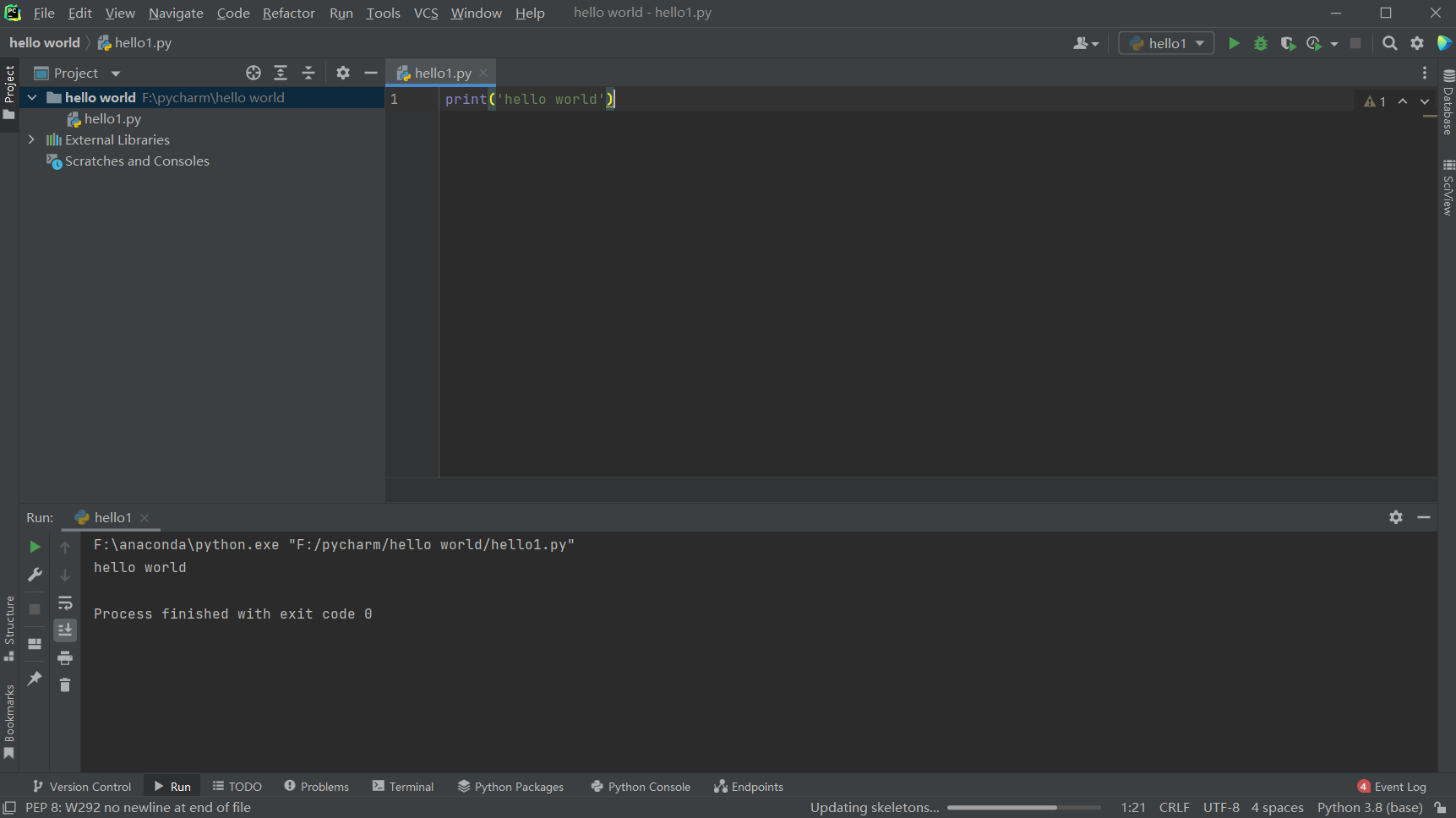The image size is (1456, 818).
Task: Open the Problems tool window
Action: coord(317,787)
